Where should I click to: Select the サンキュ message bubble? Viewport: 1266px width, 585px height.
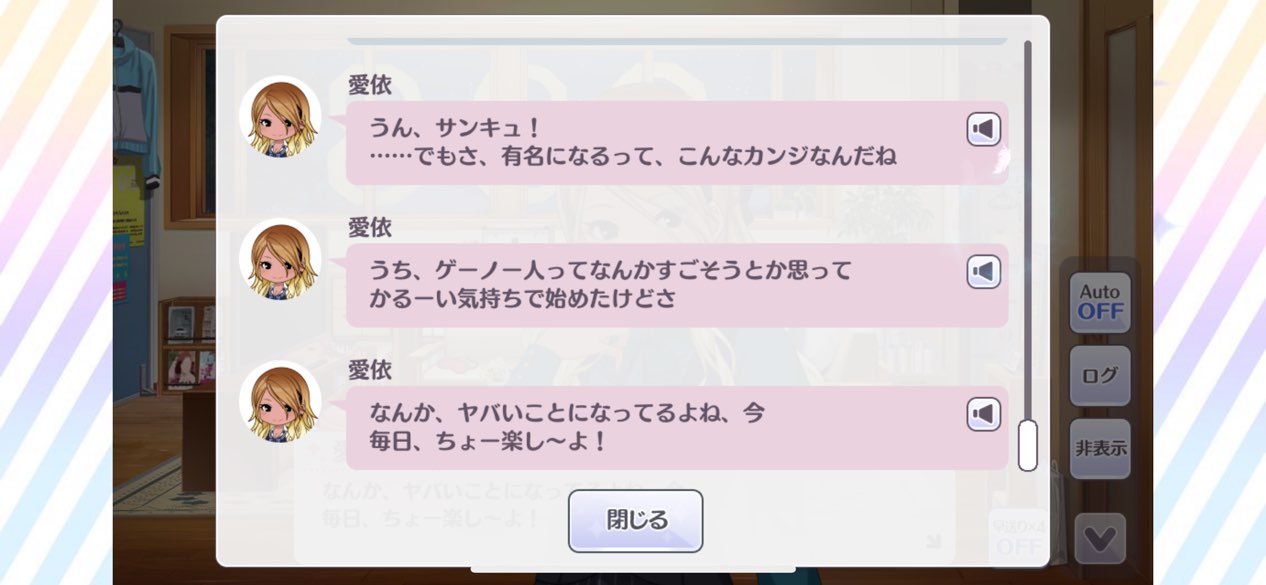pos(677,142)
